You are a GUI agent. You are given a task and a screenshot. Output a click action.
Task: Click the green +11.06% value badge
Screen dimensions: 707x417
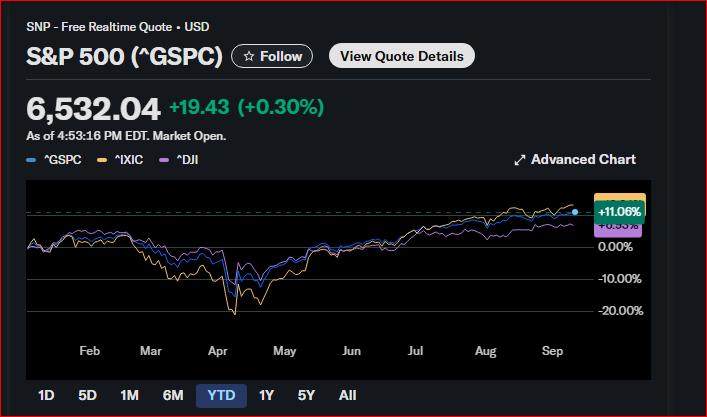[619, 212]
